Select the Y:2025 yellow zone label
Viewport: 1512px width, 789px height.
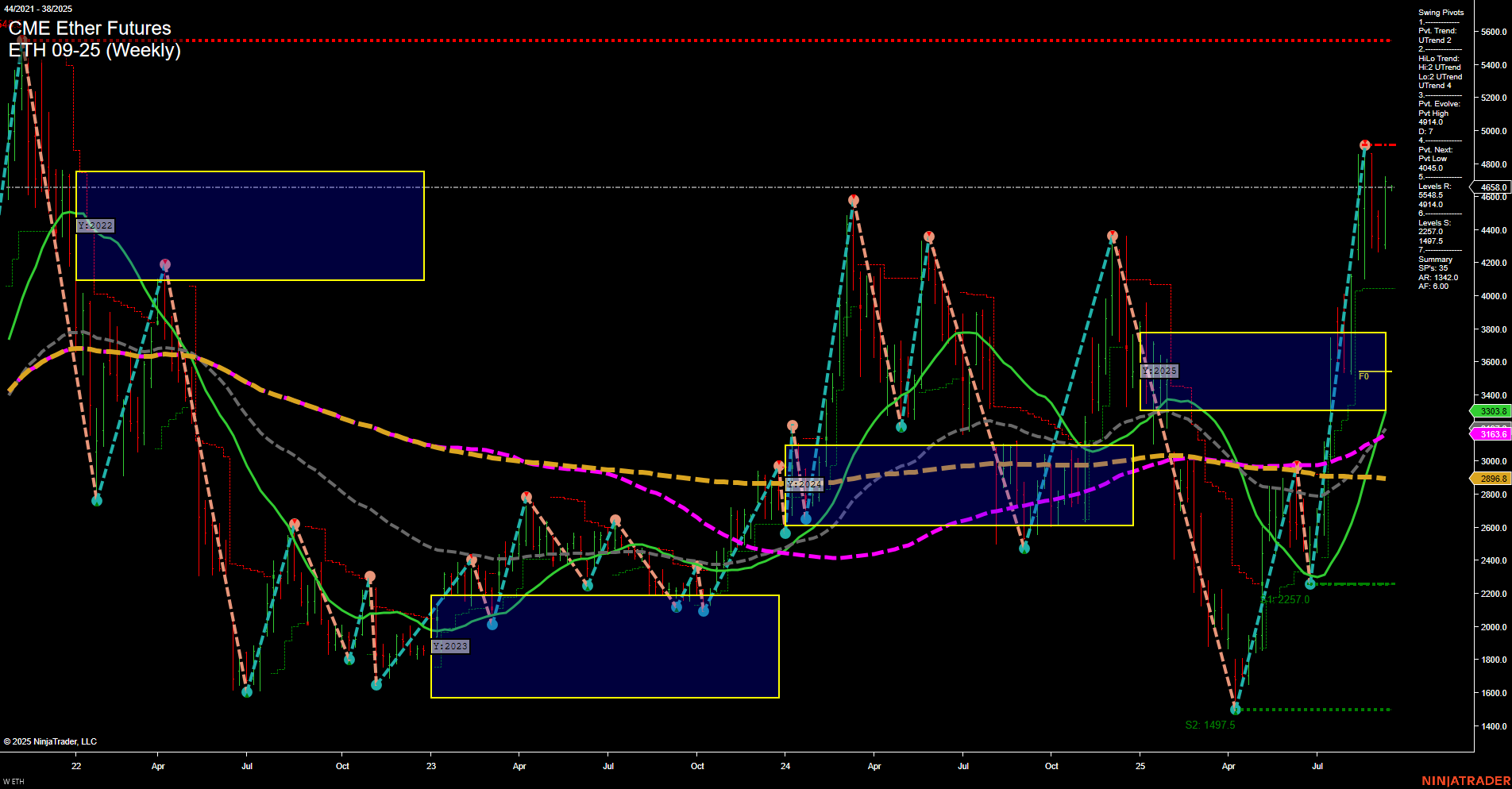coord(1159,370)
